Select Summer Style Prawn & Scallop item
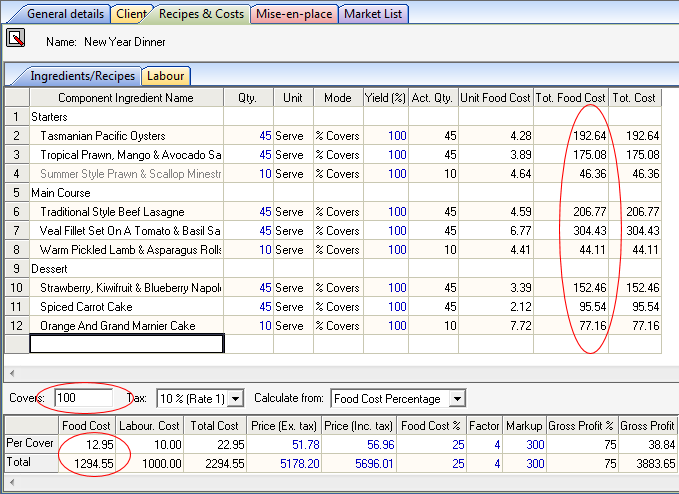Screen dimensions: 679x494 pos(126,174)
